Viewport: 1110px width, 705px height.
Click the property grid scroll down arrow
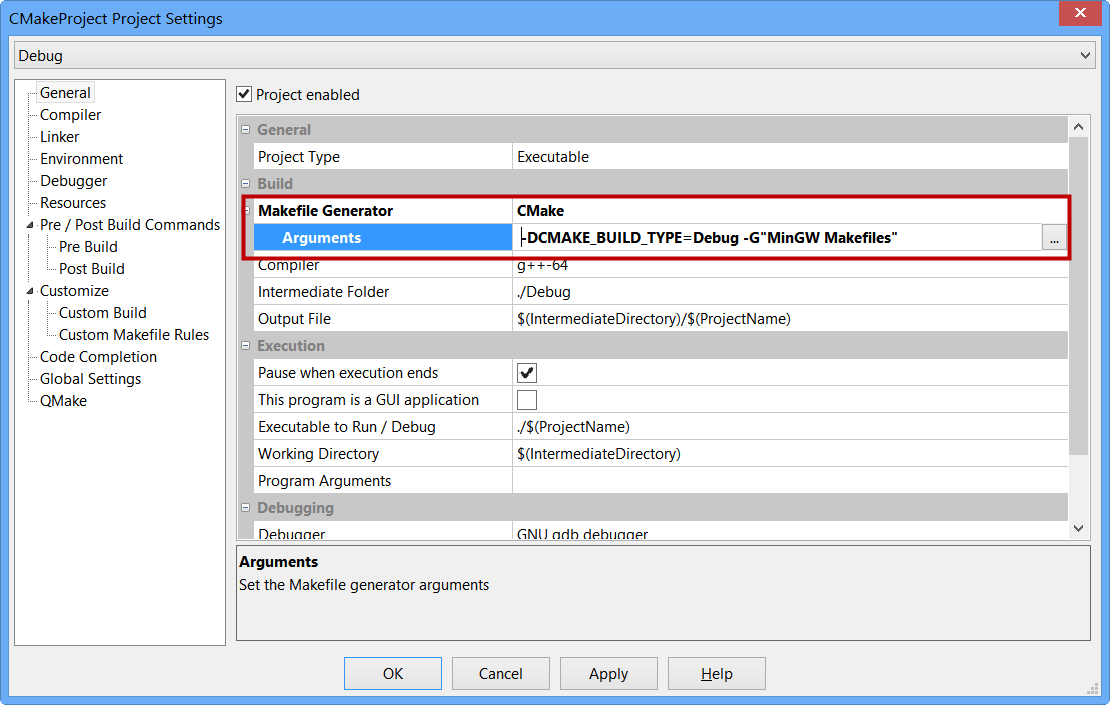click(1078, 528)
